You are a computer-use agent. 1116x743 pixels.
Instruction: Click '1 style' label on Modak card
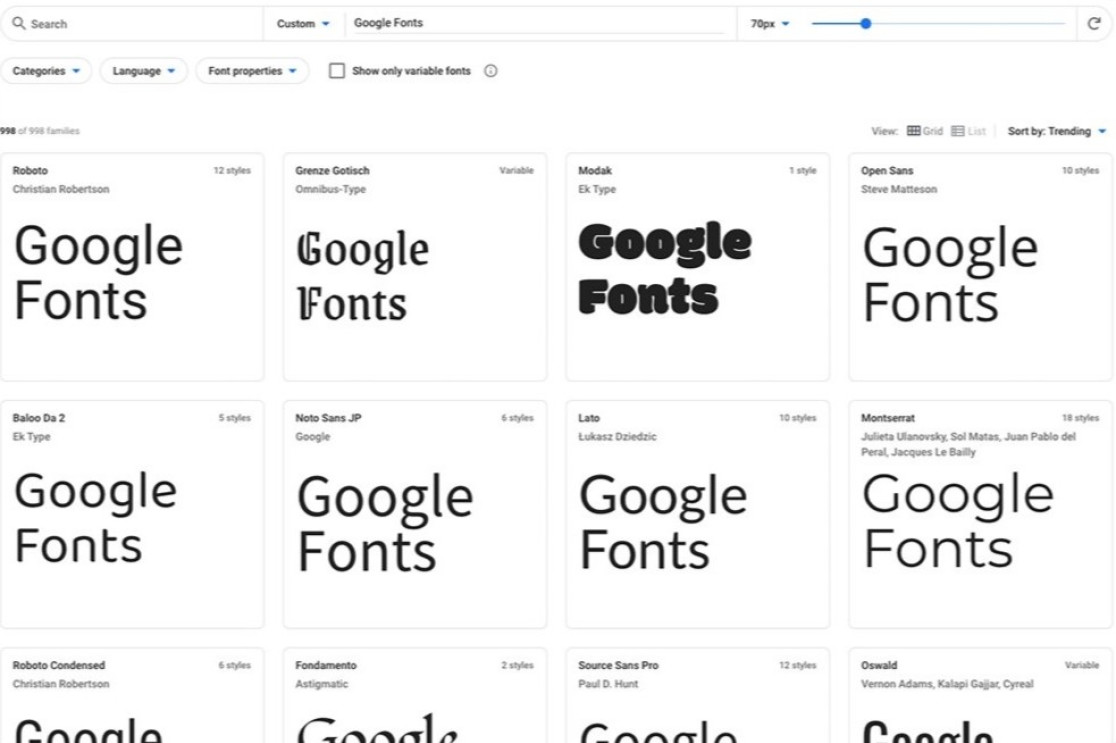(802, 170)
